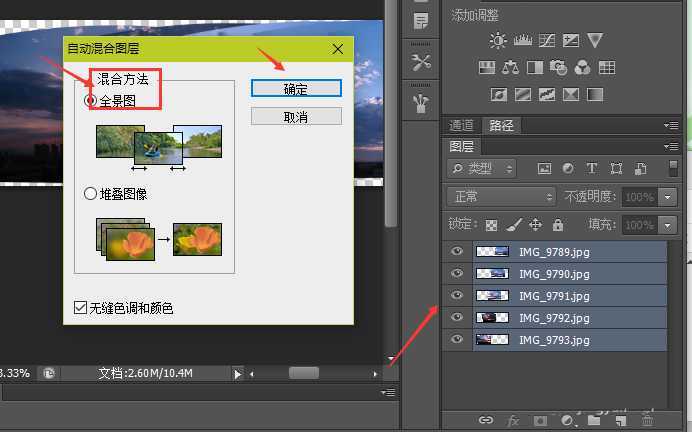Click the delete layer trash icon
This screenshot has width=692, height=432.
[x=647, y=421]
